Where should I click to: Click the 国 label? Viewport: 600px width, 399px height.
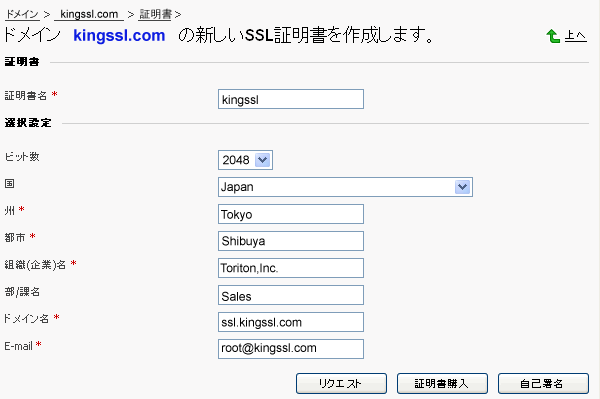[10, 183]
